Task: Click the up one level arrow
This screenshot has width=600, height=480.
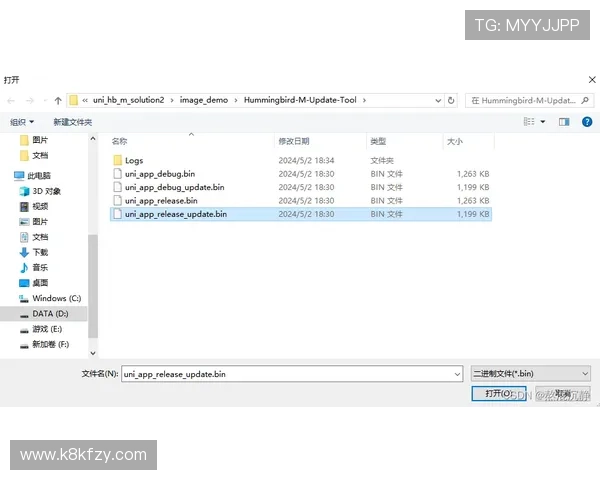Action: tap(58, 100)
